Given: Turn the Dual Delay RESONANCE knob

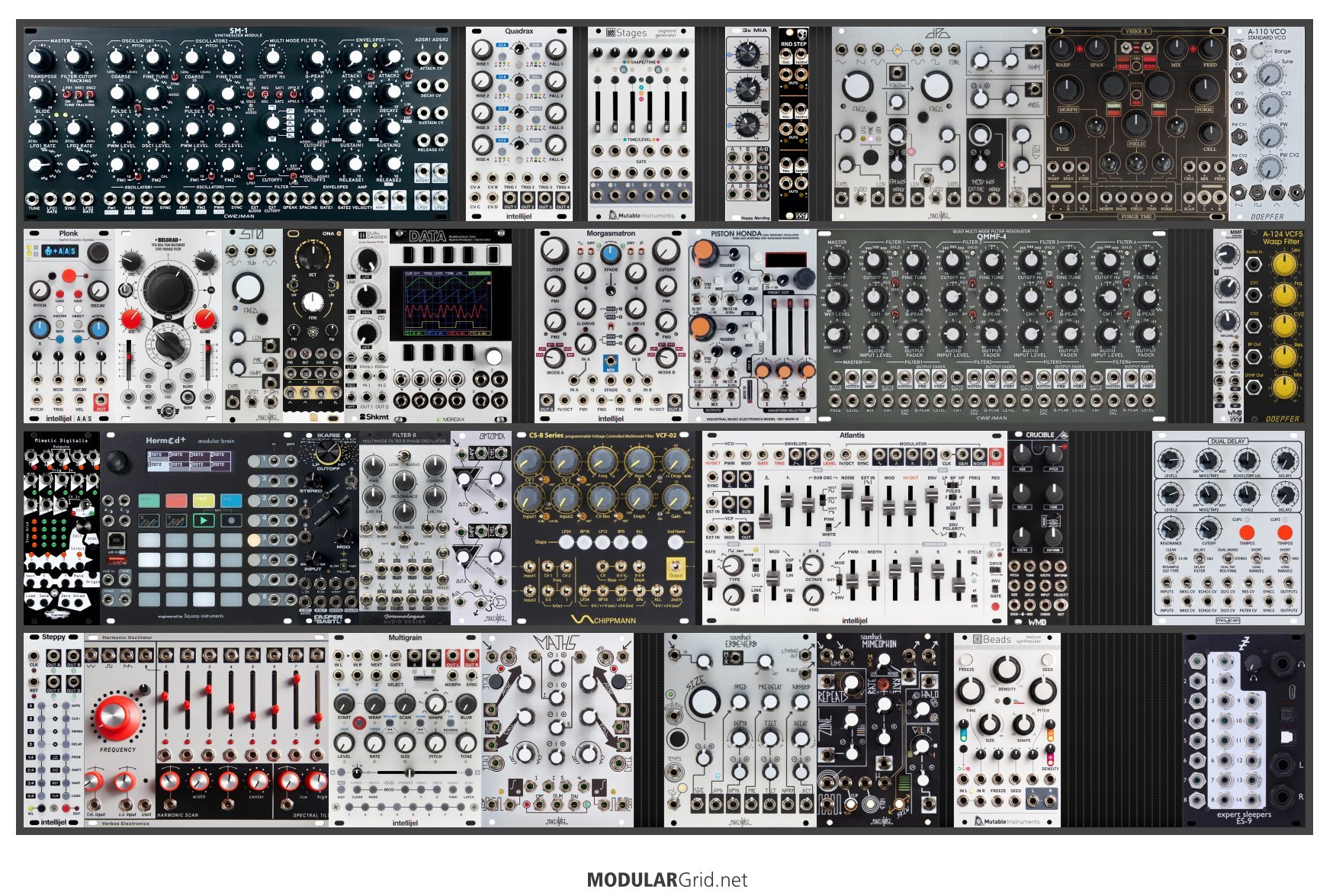Looking at the screenshot, I should click(x=1170, y=528).
